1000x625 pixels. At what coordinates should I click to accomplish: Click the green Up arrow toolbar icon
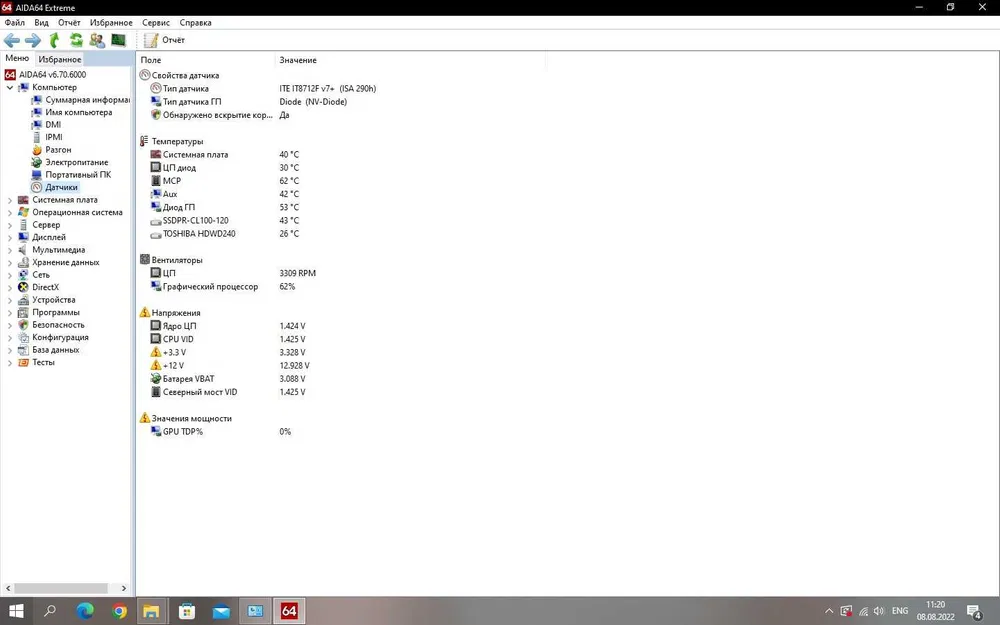click(54, 40)
